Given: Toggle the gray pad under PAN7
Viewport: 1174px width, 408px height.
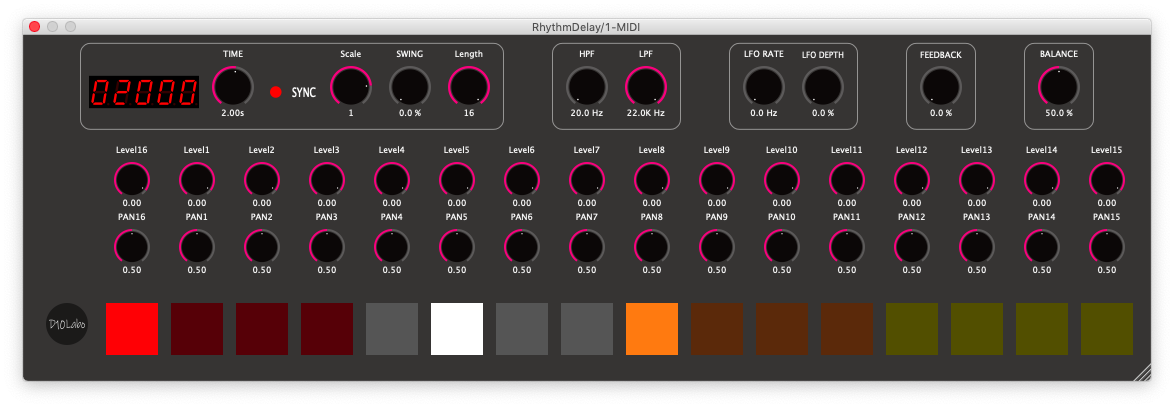Looking at the screenshot, I should (x=587, y=329).
